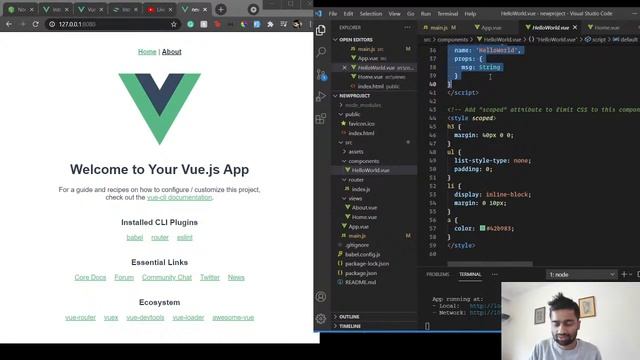640x360 pixels.
Task: Open the Run menu in VS Code
Action: 426,13
